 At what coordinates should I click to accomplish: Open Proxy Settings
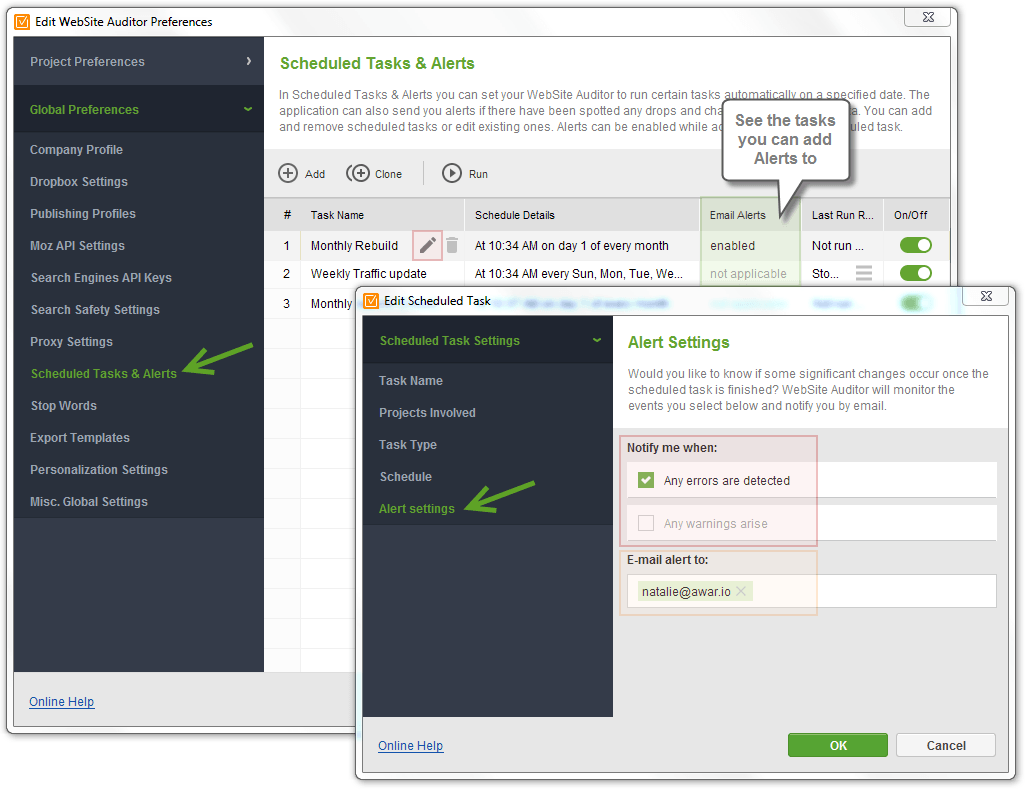pyautogui.click(x=71, y=342)
